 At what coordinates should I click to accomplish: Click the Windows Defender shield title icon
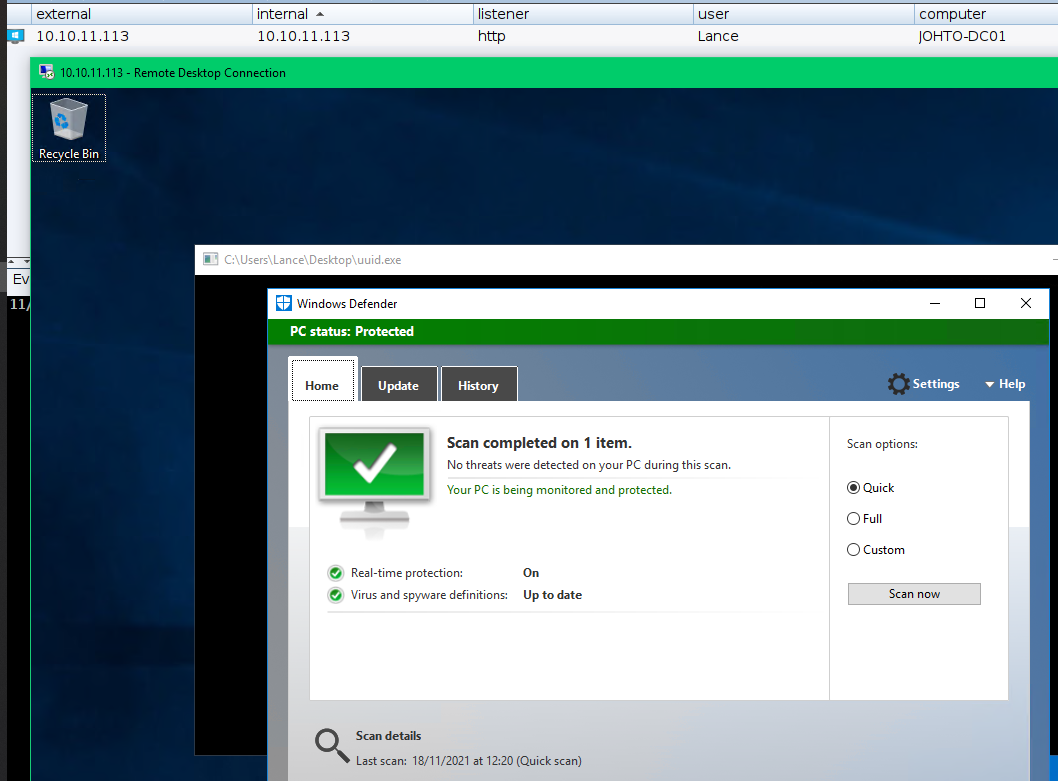click(x=283, y=304)
